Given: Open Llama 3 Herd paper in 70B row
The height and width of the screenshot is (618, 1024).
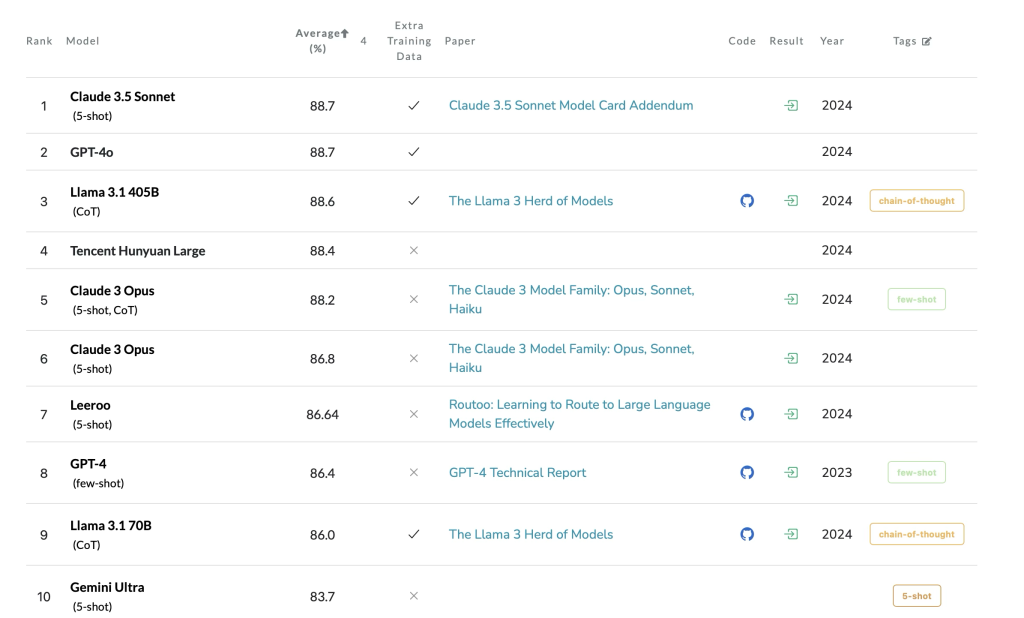Looking at the screenshot, I should tap(531, 534).
